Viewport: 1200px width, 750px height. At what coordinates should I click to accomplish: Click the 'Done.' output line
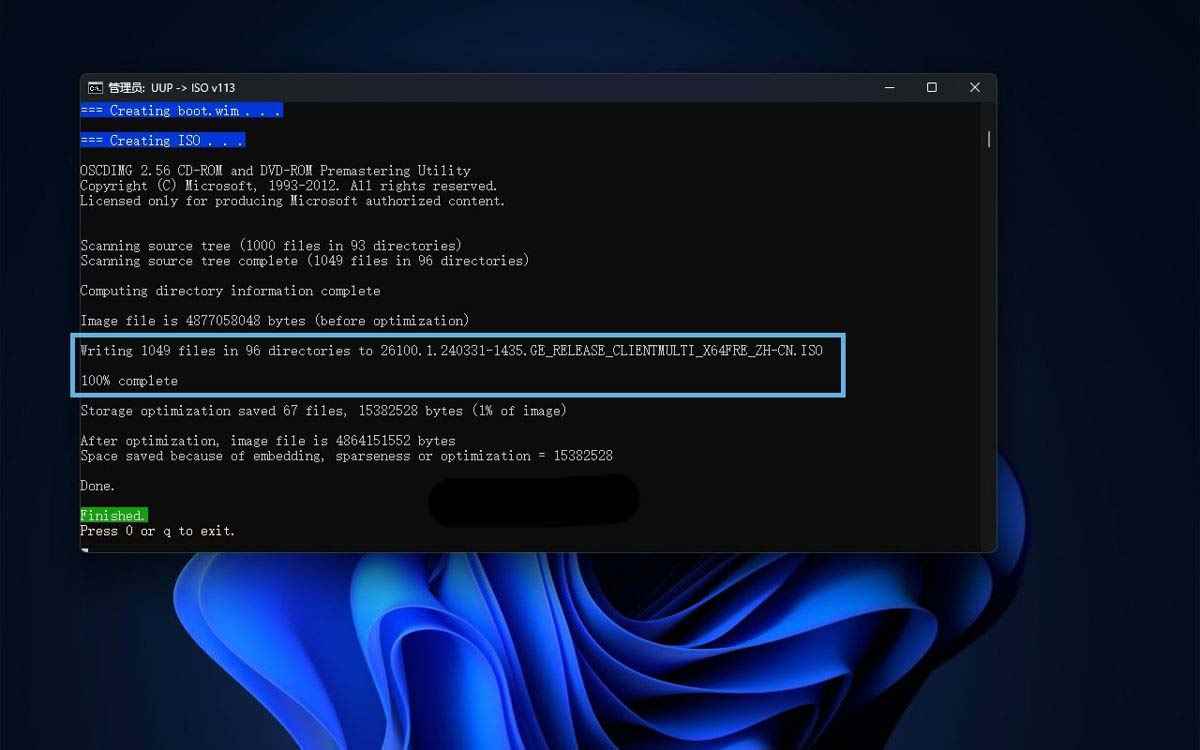(x=96, y=485)
